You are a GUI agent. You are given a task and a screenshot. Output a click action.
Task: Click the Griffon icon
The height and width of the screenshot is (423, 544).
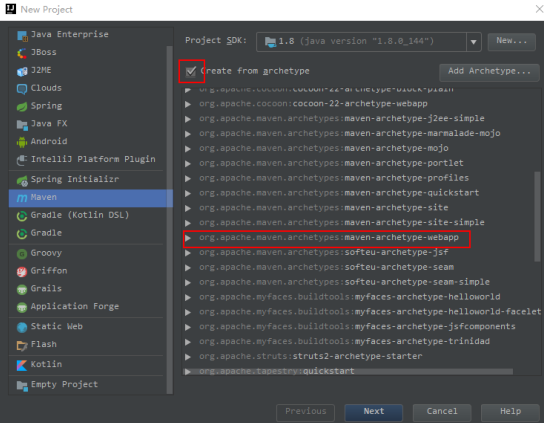coord(22,271)
